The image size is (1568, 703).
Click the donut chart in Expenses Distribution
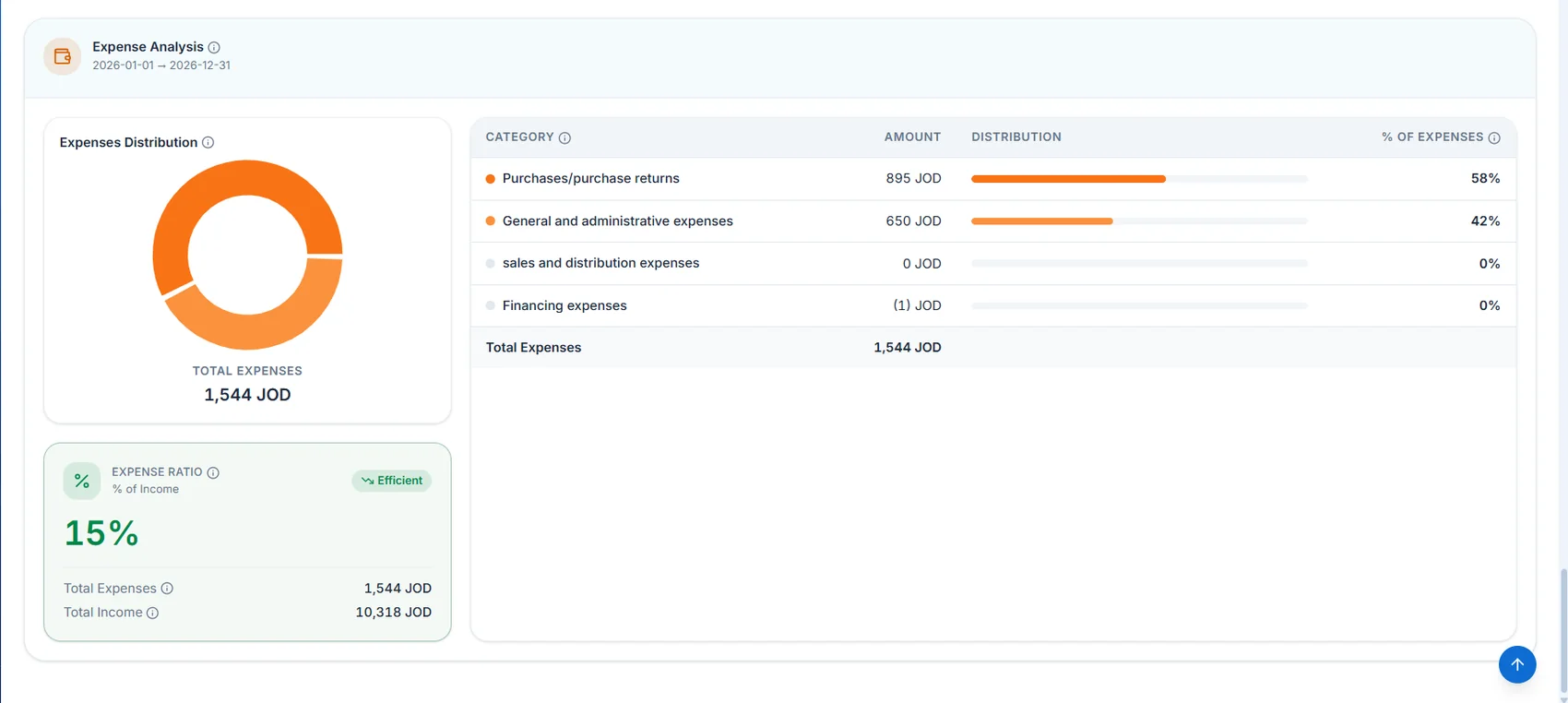(x=247, y=255)
